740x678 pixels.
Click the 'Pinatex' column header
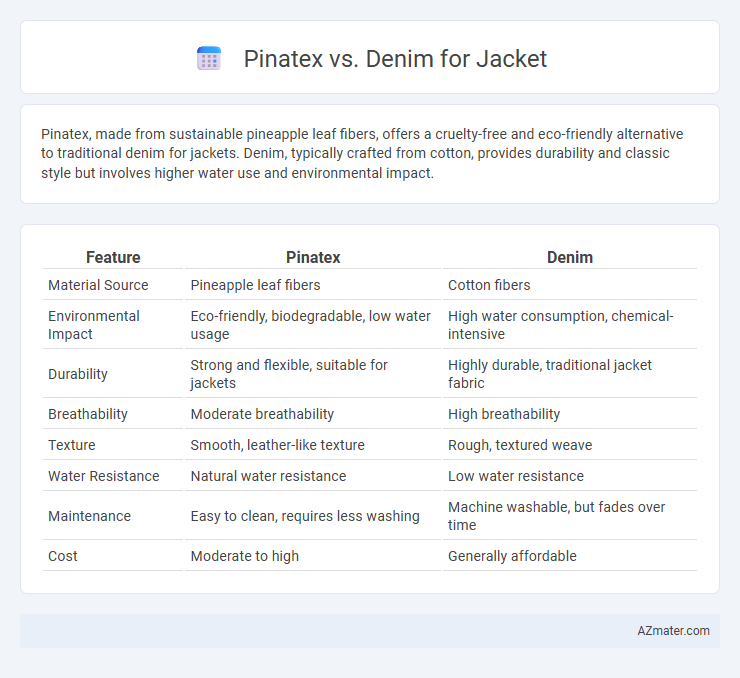[313, 257]
